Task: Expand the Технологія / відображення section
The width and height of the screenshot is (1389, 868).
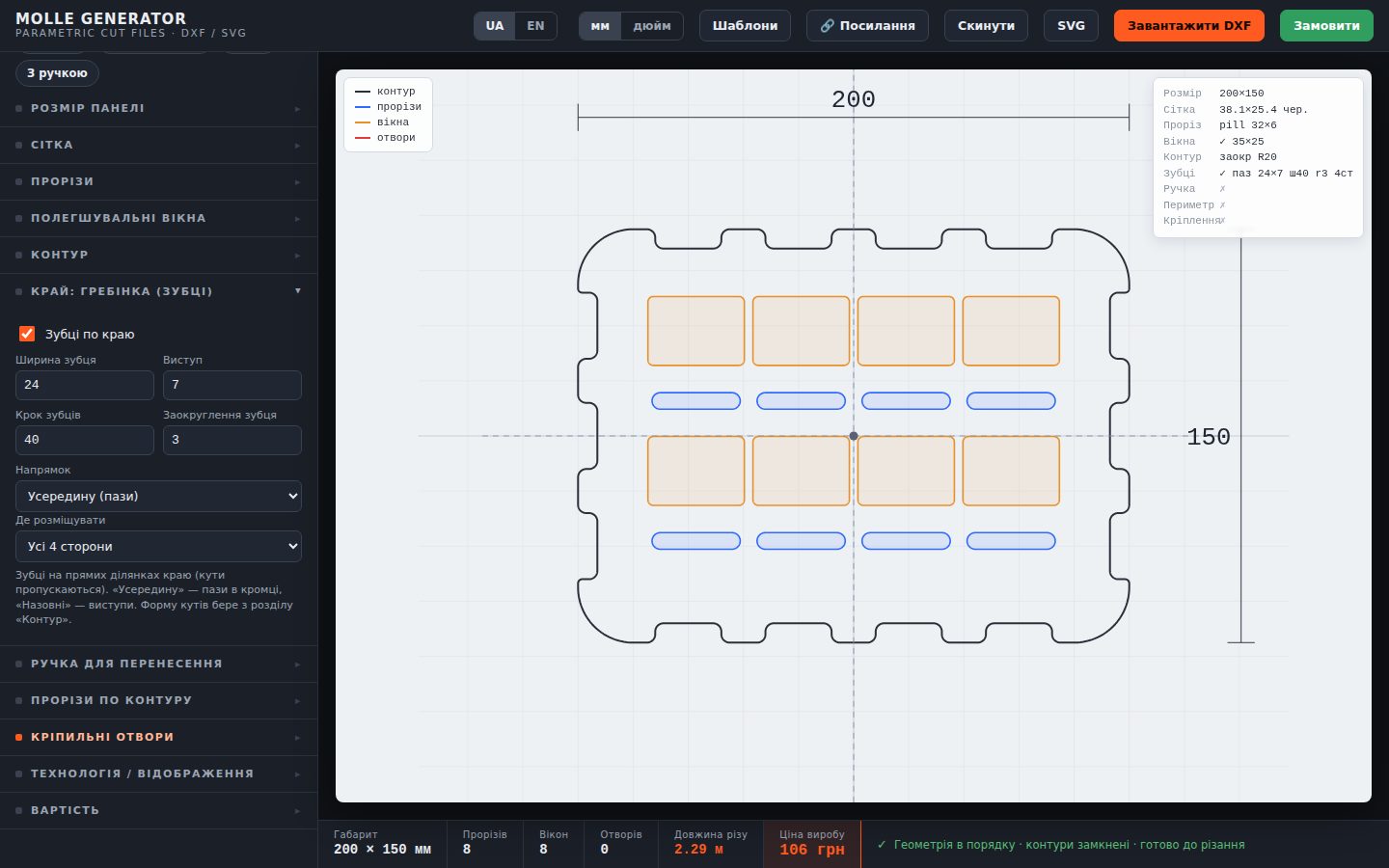Action: [158, 774]
